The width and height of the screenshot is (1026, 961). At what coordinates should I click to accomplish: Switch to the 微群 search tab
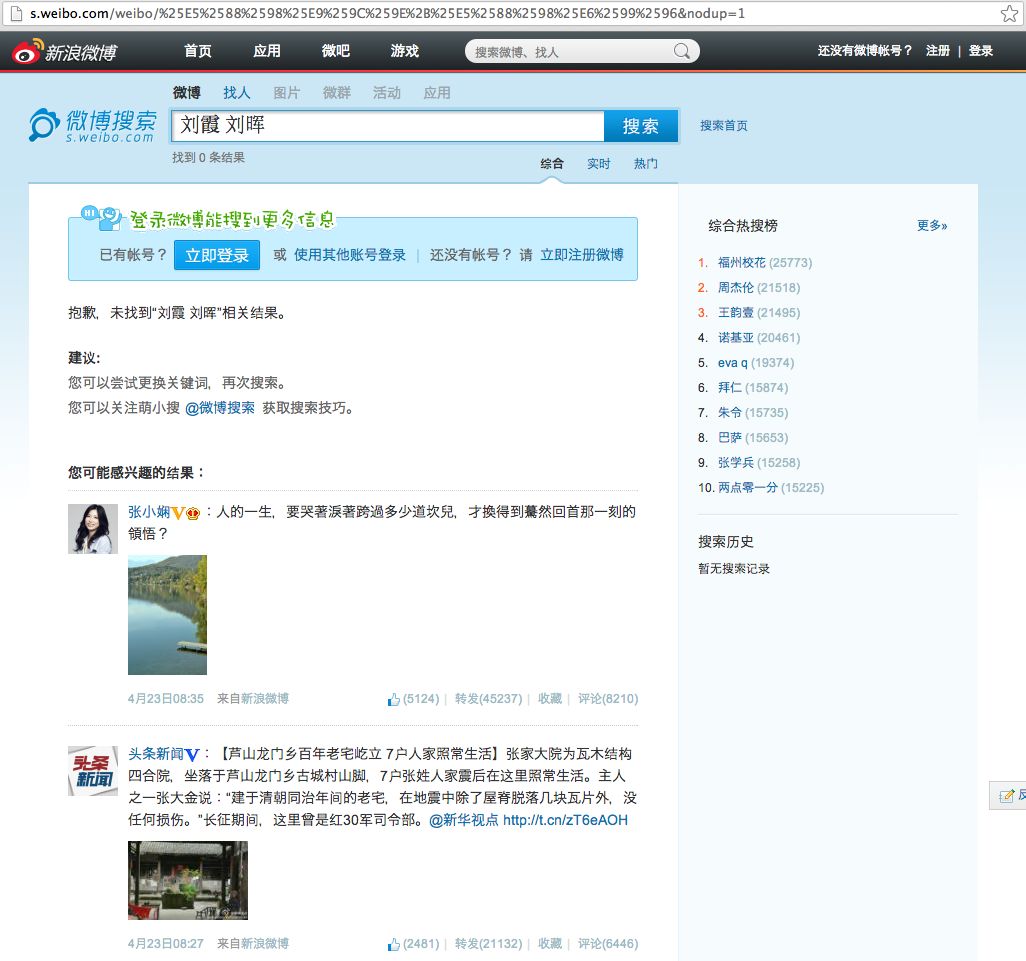click(x=337, y=92)
